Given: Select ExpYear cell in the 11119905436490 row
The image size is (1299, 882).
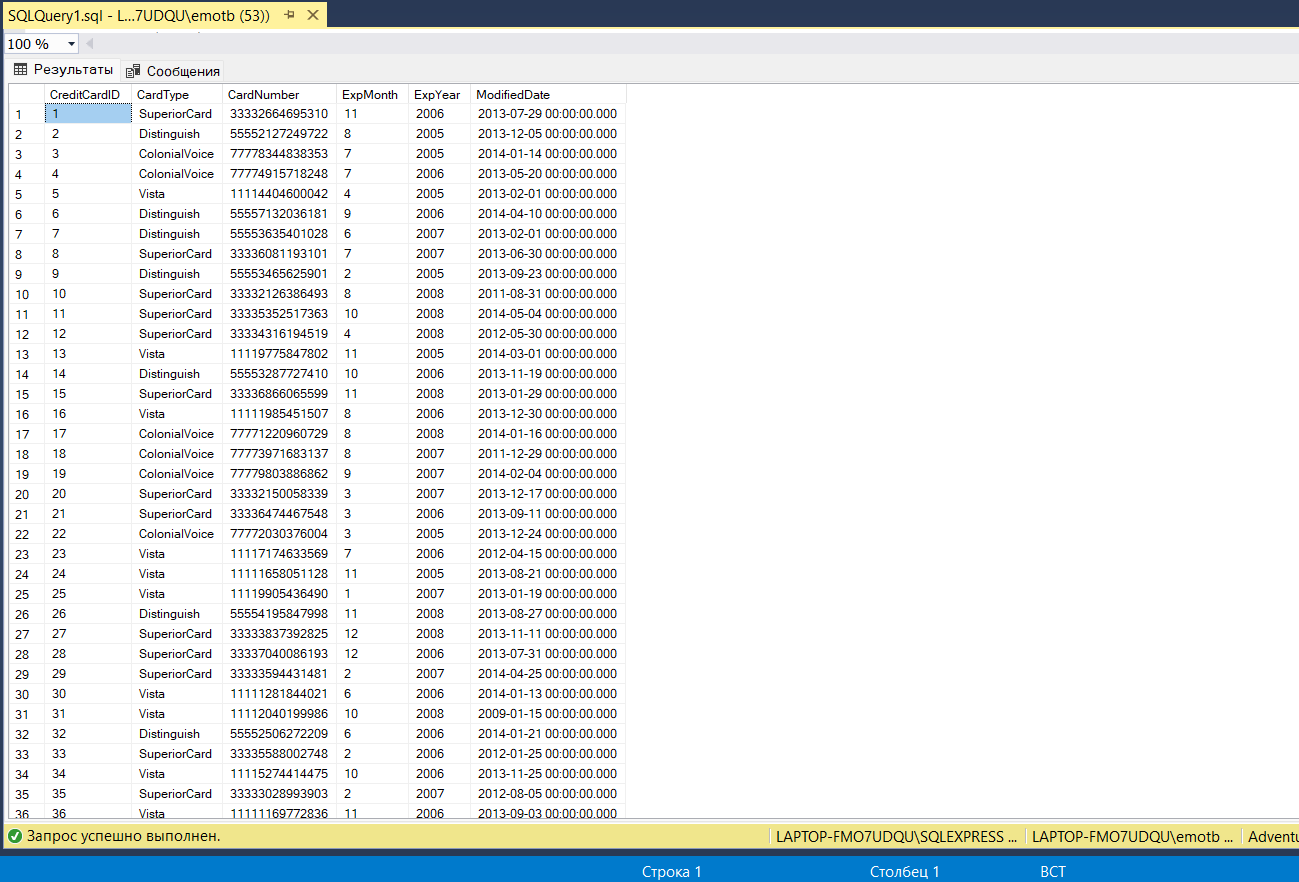Looking at the screenshot, I should [439, 594].
